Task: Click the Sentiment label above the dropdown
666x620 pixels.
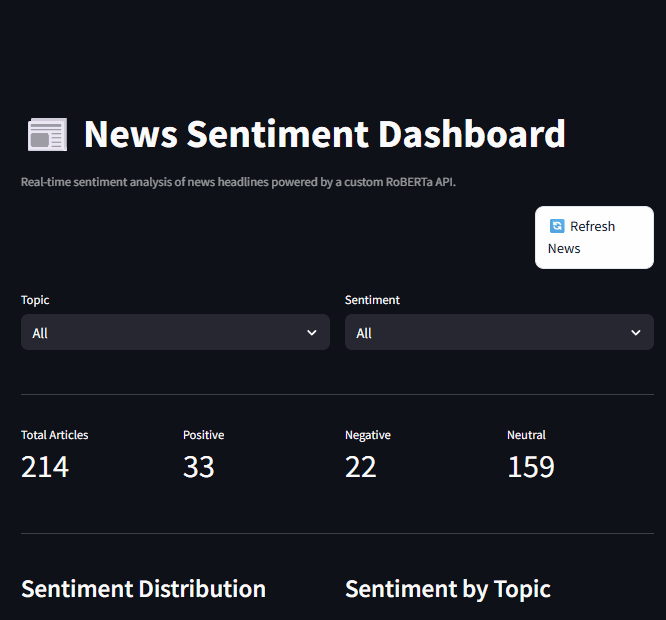Action: point(372,300)
